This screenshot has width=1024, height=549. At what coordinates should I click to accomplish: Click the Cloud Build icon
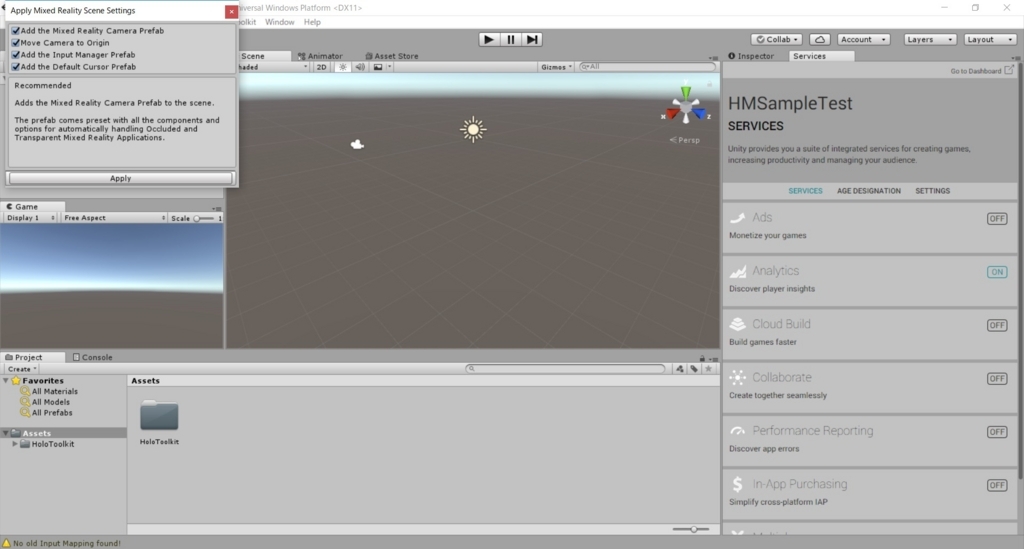(x=737, y=324)
